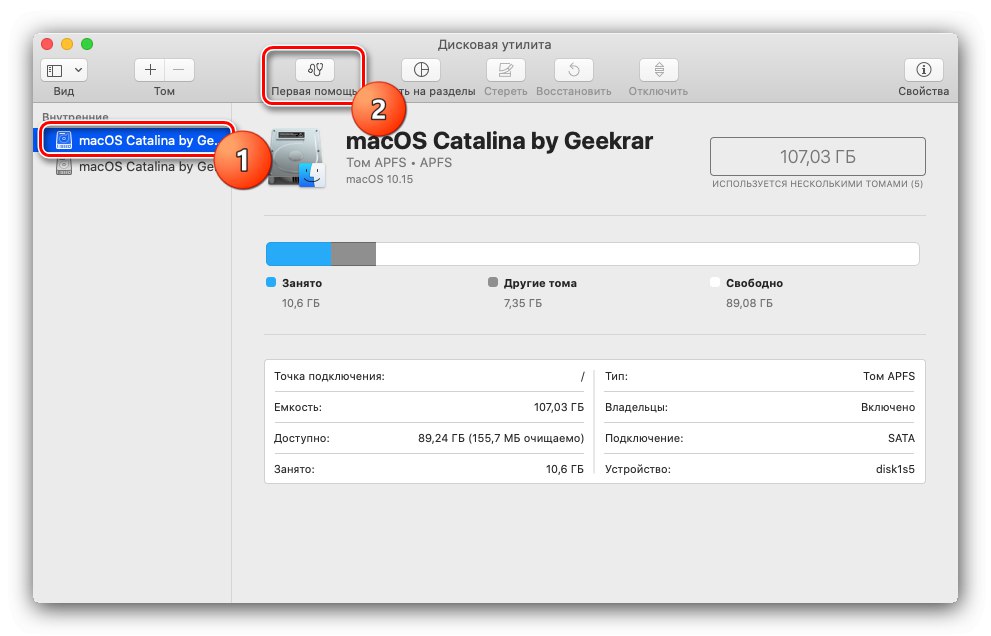Expand details for the second Catalina volume
The height and width of the screenshot is (636, 991).
click(x=140, y=167)
